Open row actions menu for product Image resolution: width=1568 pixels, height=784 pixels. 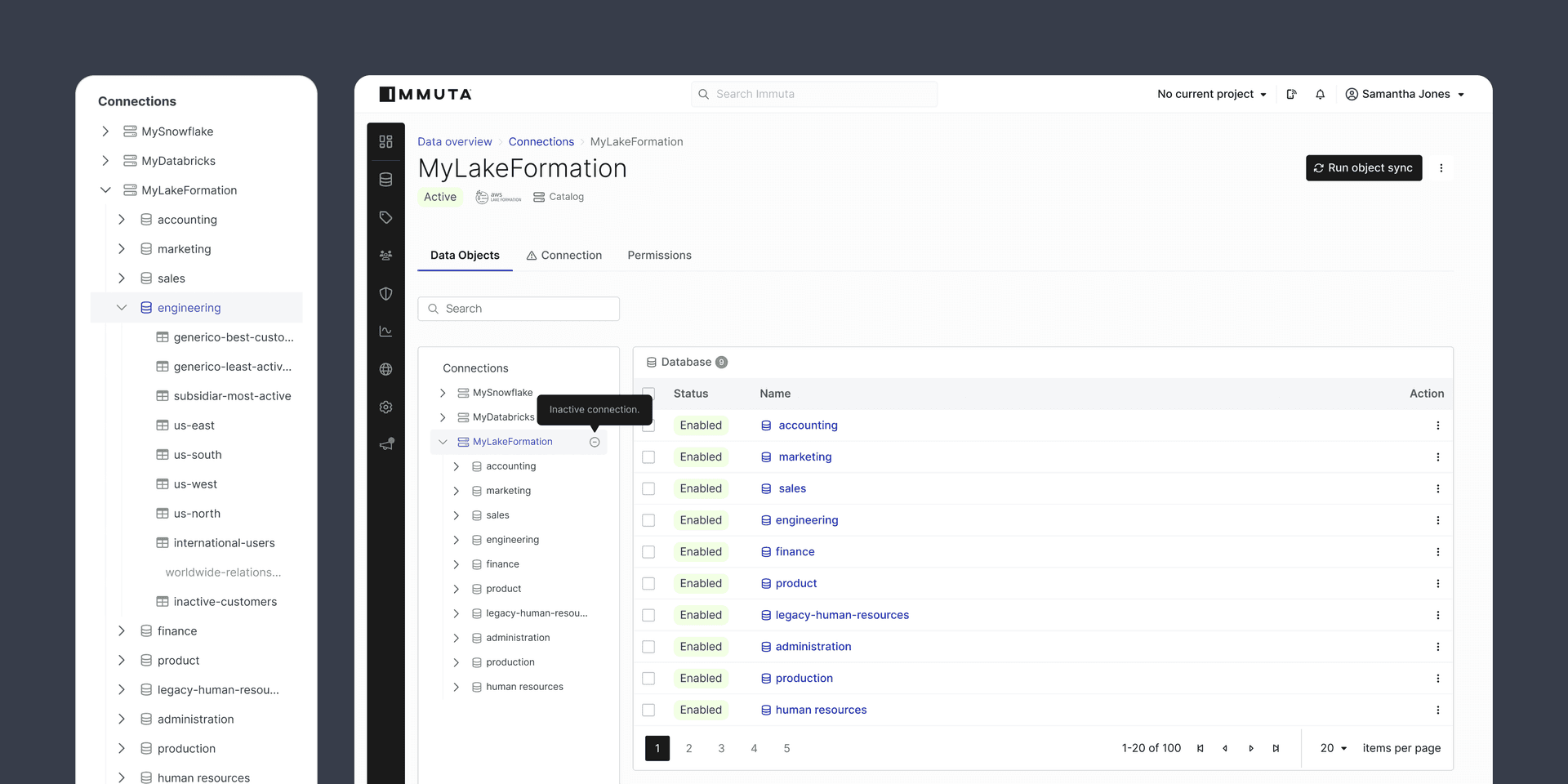tap(1438, 584)
